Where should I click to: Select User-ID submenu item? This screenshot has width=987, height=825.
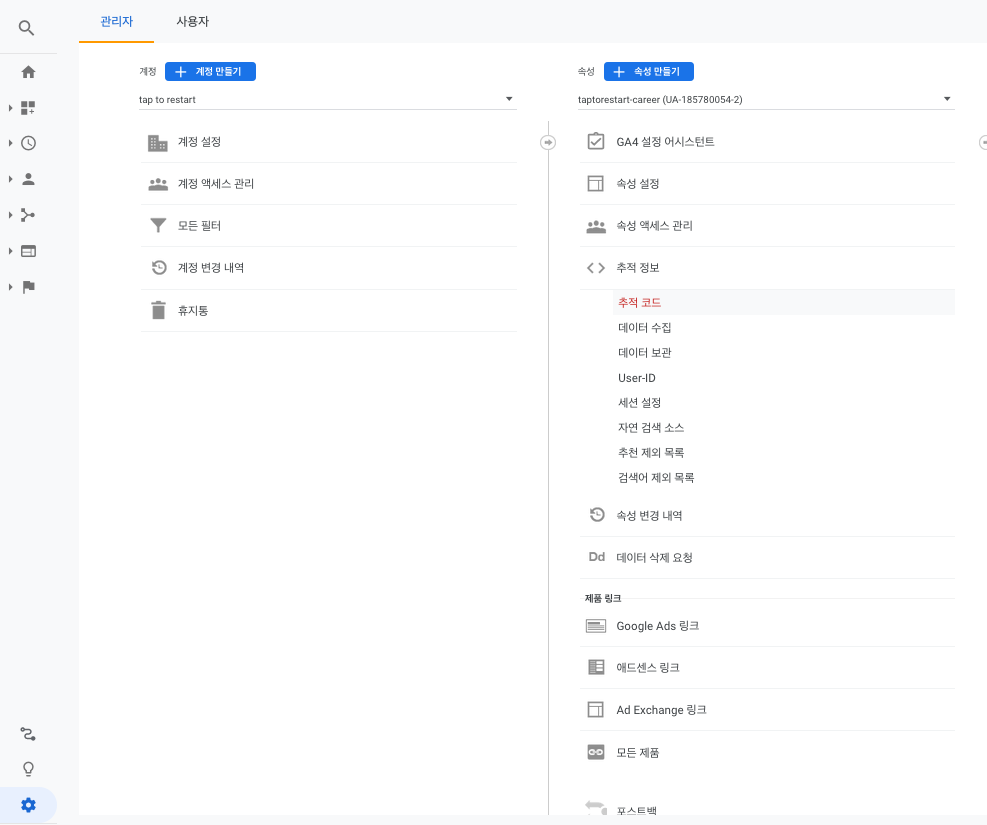click(637, 378)
